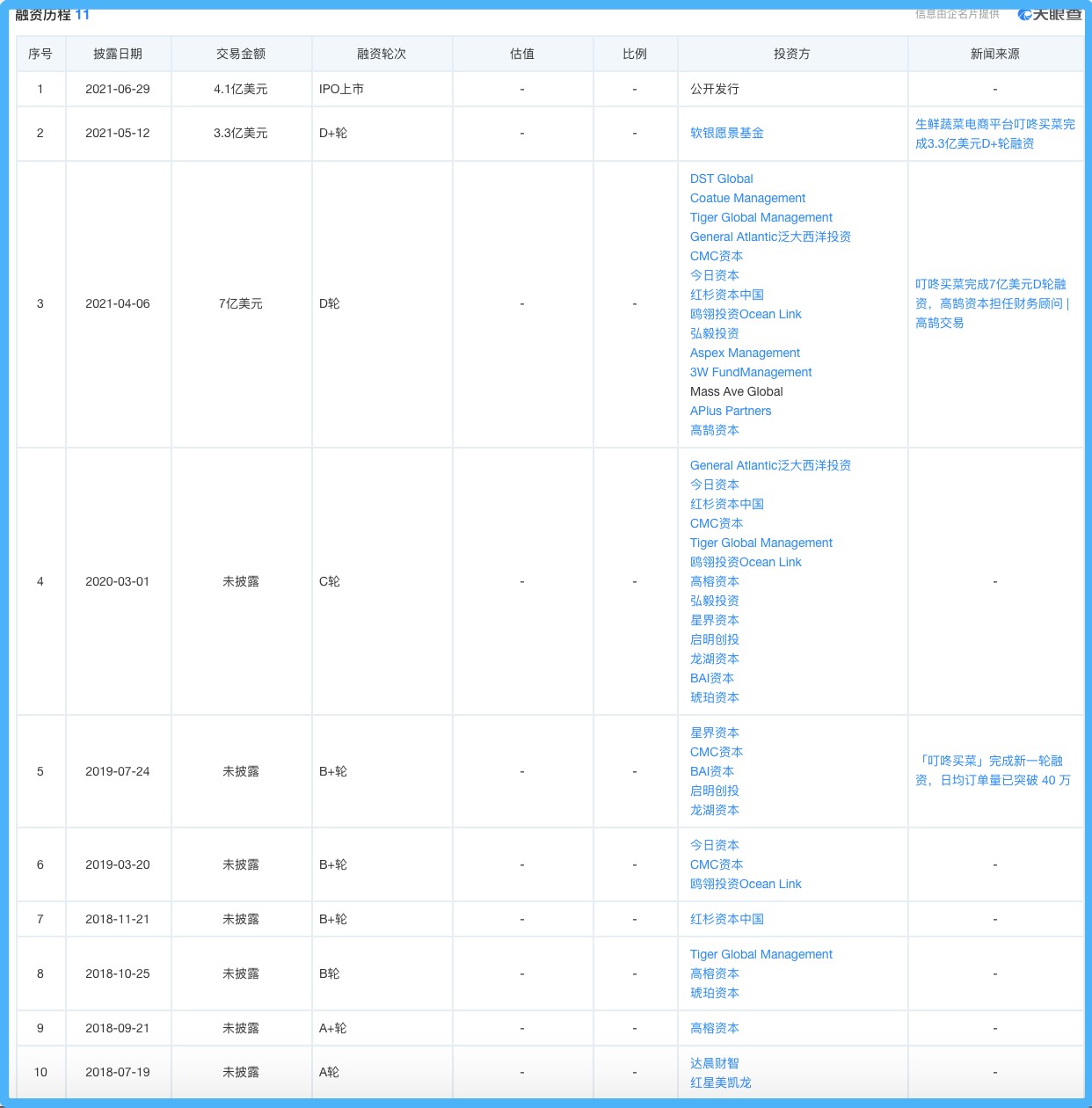Click the 交易金额 column header

pyautogui.click(x=241, y=54)
